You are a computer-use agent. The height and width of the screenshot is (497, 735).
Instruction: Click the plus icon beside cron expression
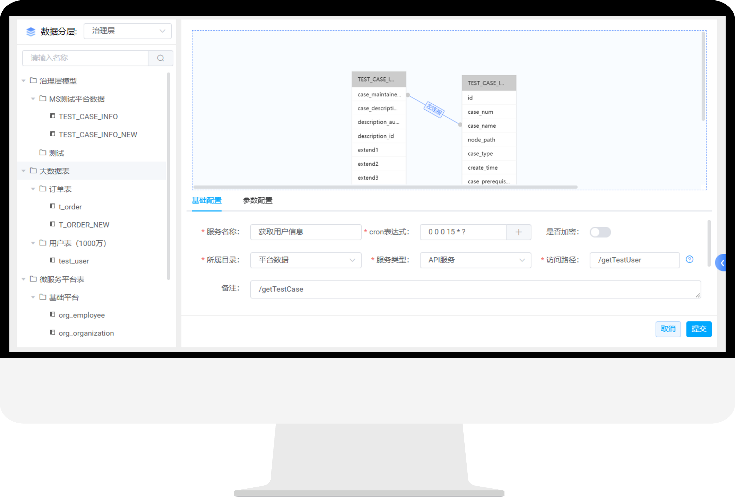519,232
